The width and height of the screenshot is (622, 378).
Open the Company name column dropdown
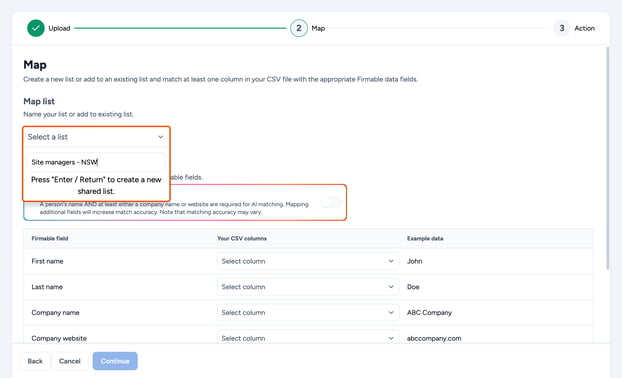[x=308, y=313]
